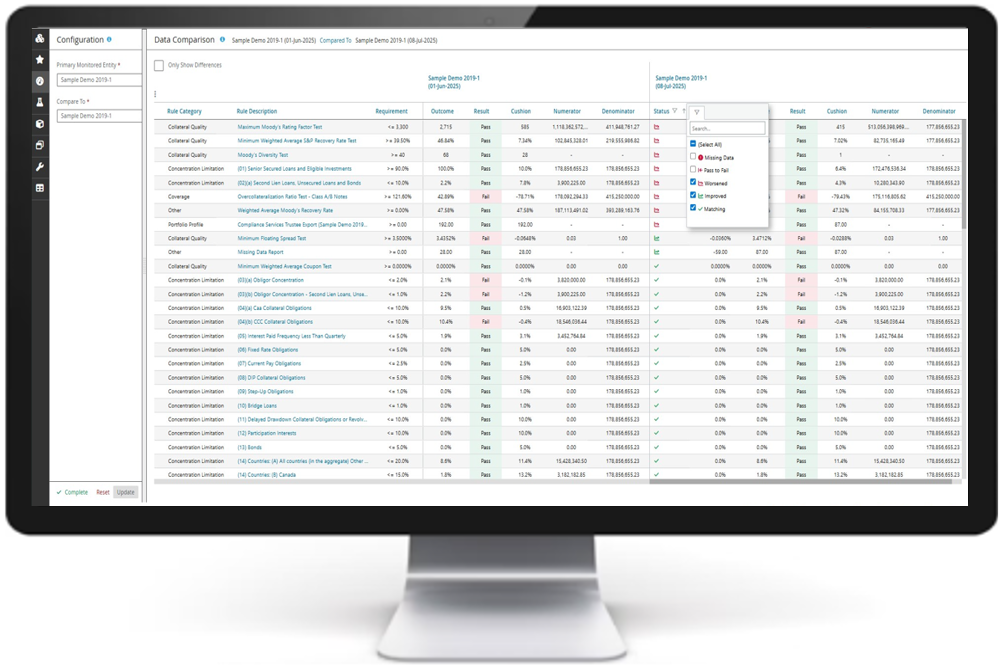This screenshot has height=672, width=1002.
Task: Open the flask testing sidebar icon
Action: [x=40, y=103]
